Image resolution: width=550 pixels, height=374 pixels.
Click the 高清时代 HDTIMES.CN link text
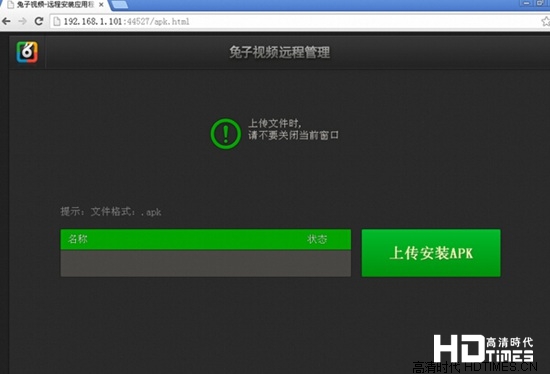(475, 367)
